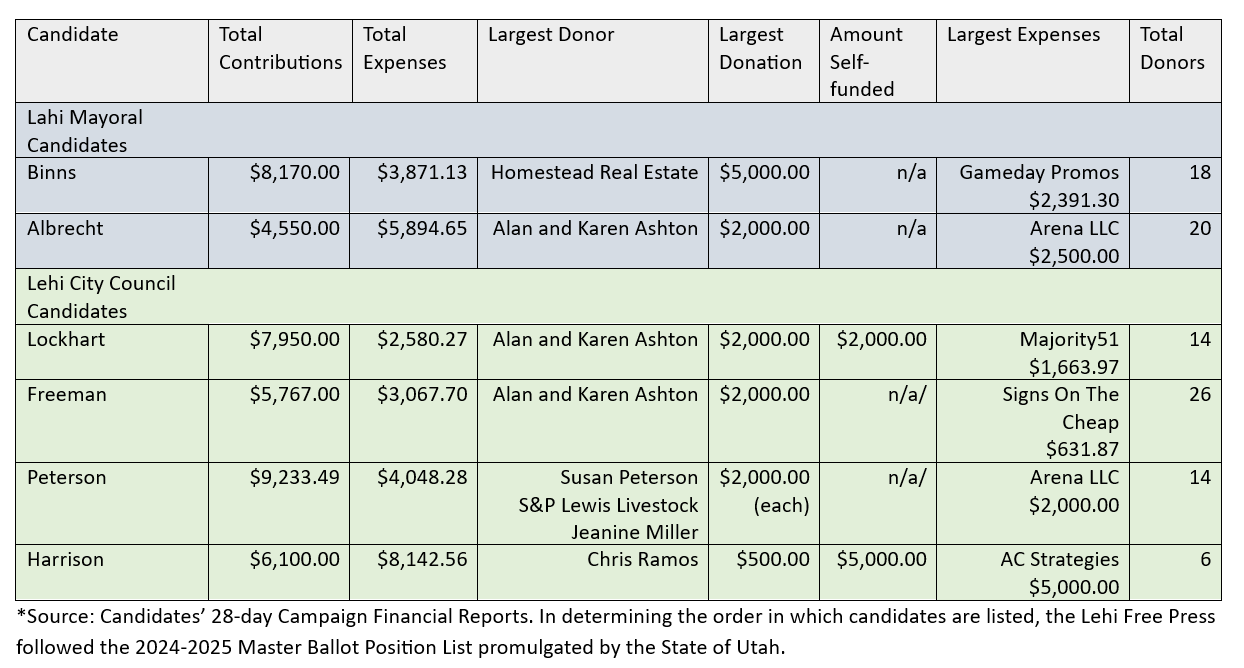The height and width of the screenshot is (668, 1244).
Task: Click Albrecht's $4,550.00 total contributions
Action: coord(294,228)
